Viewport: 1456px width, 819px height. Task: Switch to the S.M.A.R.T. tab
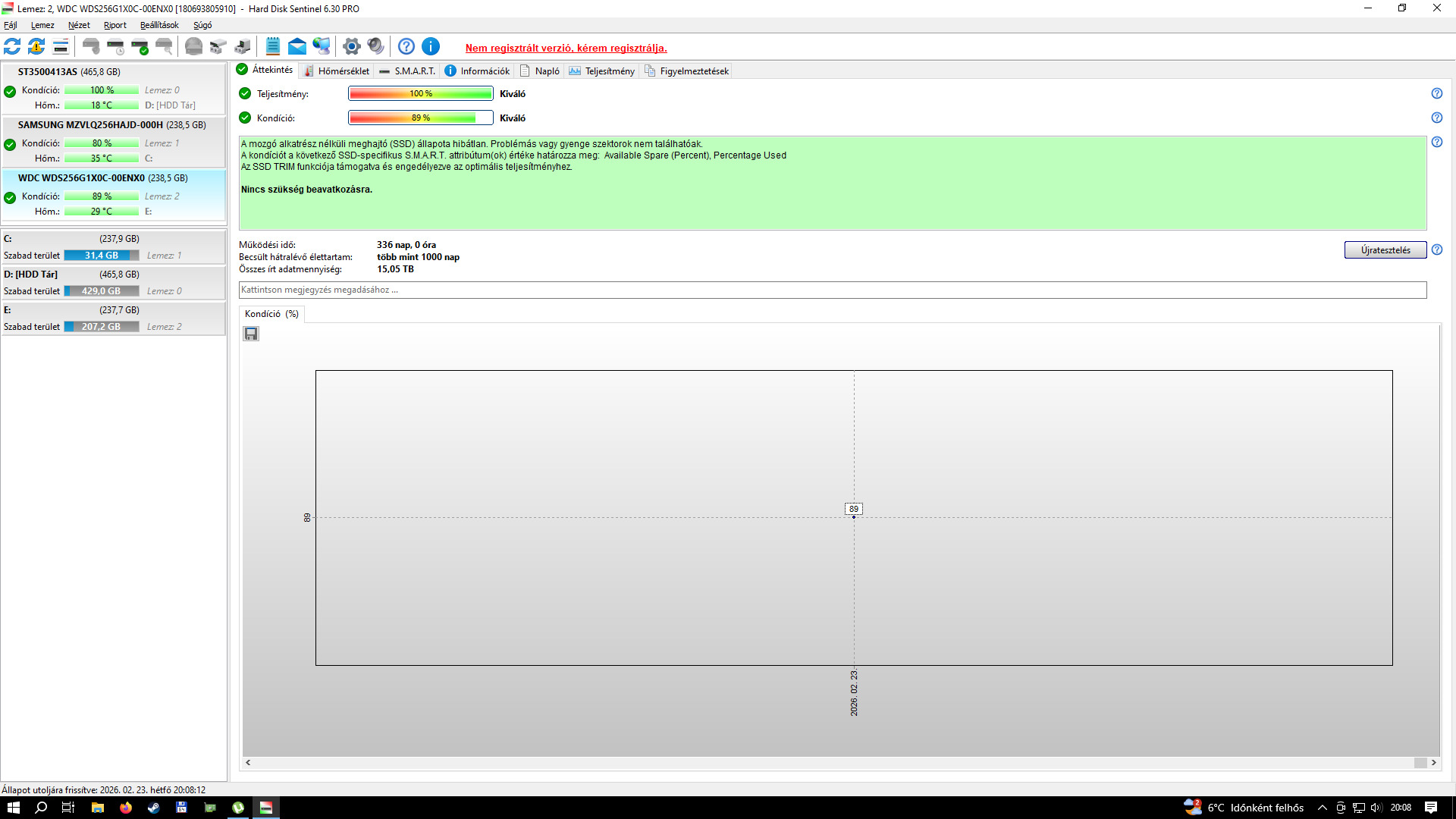[x=408, y=71]
